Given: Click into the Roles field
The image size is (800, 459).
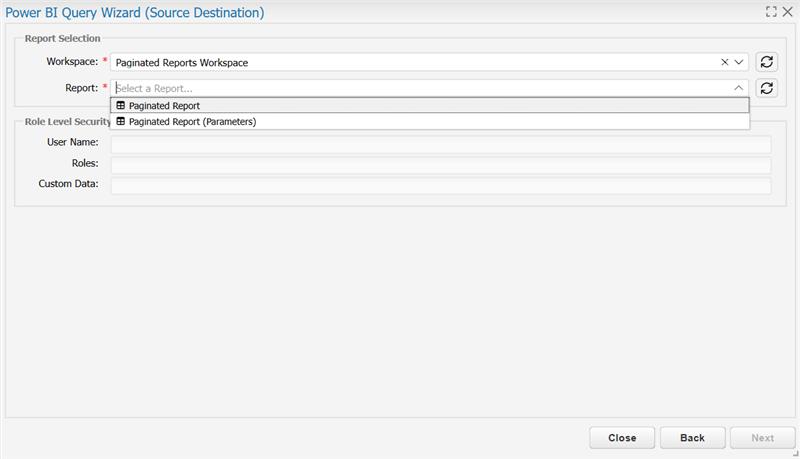Looking at the screenshot, I should coord(441,165).
